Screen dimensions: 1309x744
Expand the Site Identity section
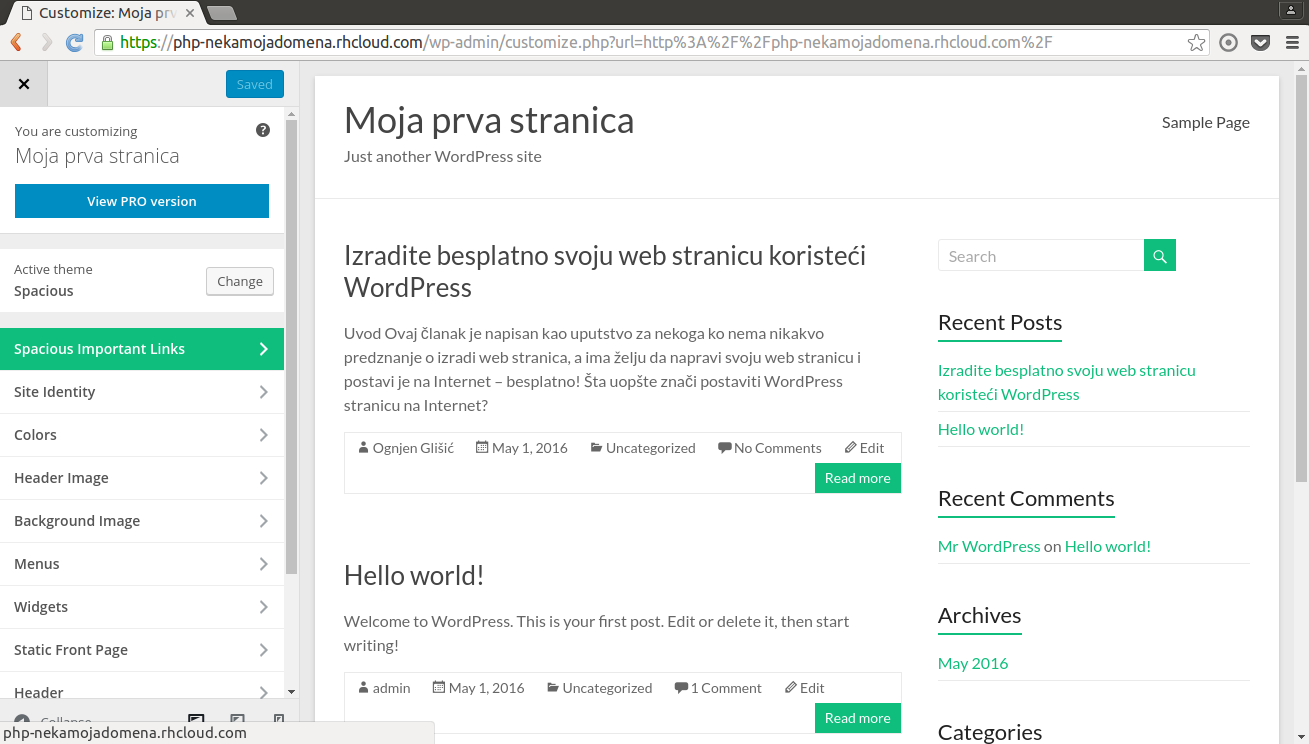[x=142, y=392]
